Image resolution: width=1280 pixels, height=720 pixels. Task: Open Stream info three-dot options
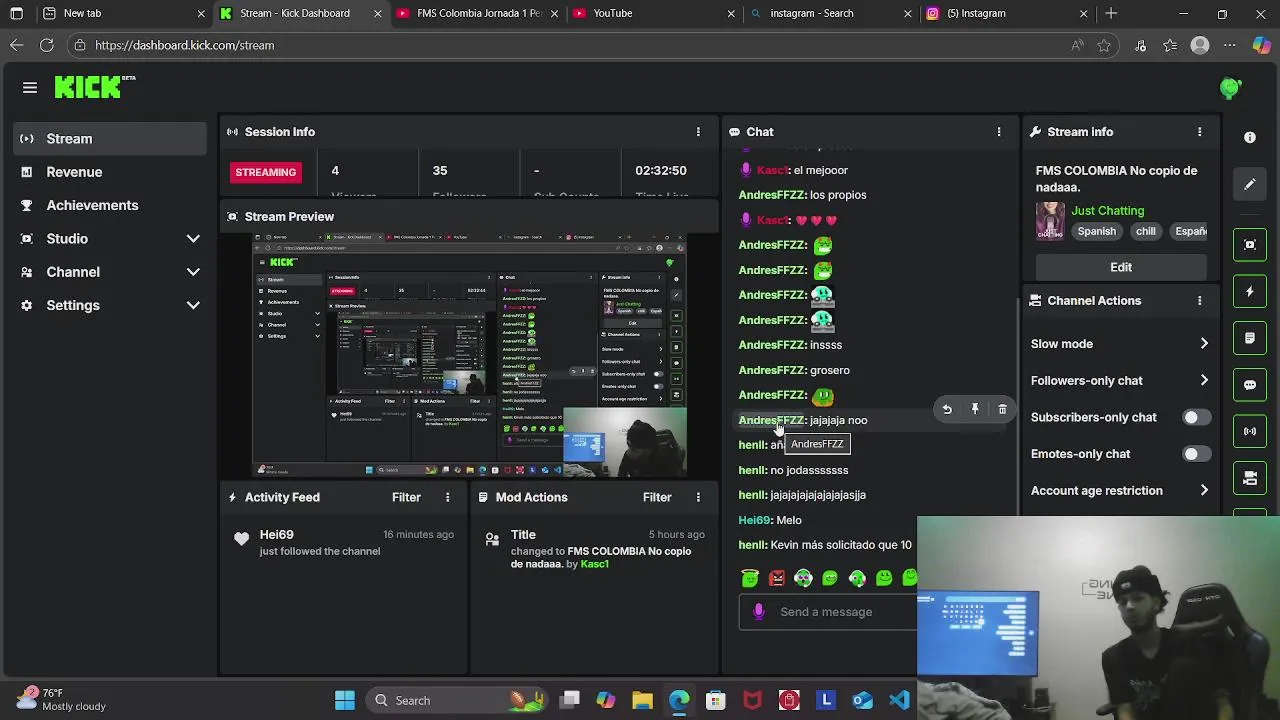[1199, 132]
